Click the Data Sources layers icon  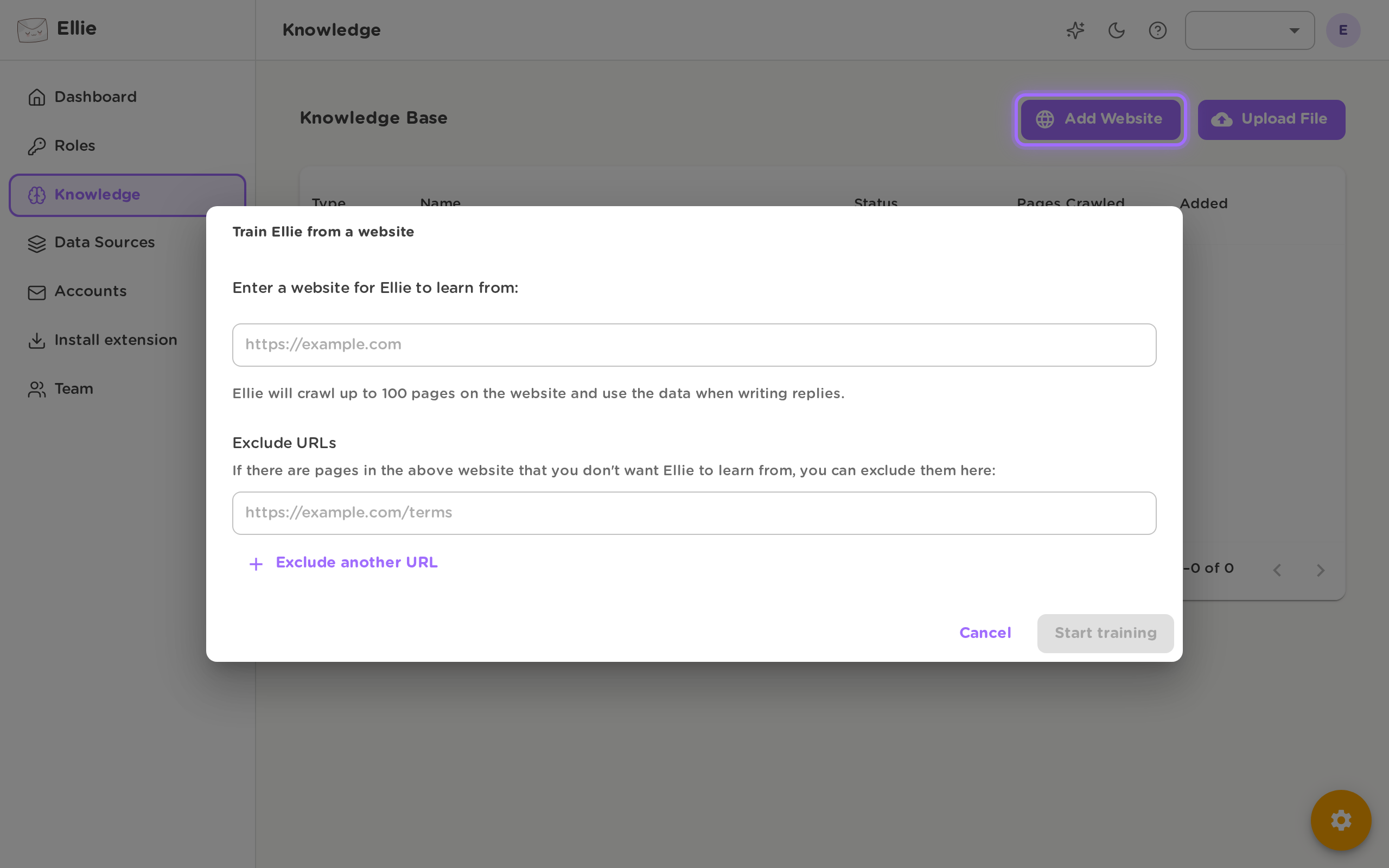pyautogui.click(x=37, y=244)
